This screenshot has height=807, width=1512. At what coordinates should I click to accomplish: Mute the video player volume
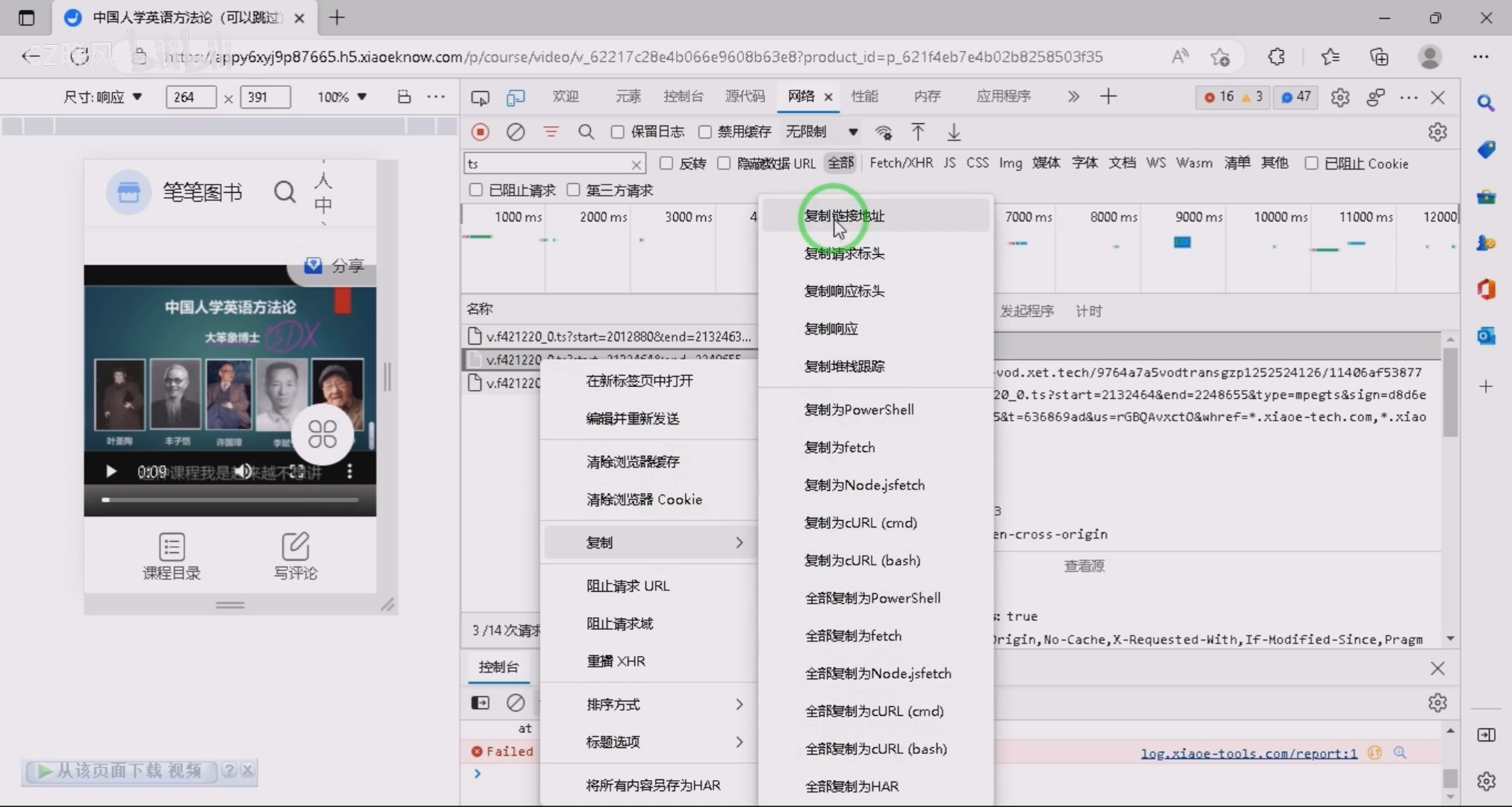[243, 471]
